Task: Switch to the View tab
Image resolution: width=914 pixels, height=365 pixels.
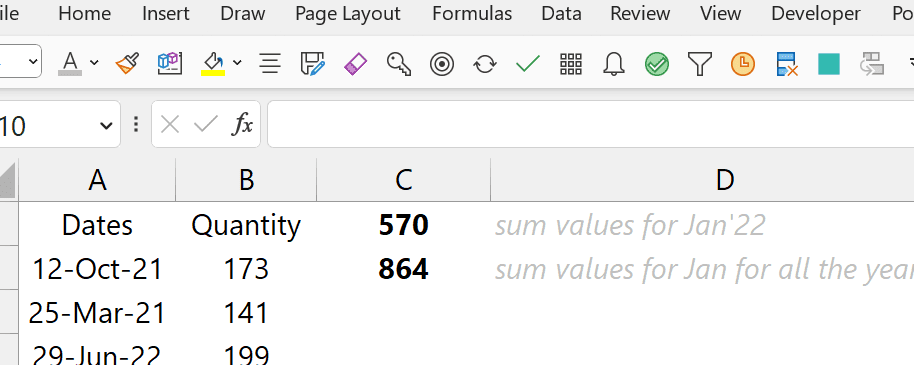Action: coord(721,13)
